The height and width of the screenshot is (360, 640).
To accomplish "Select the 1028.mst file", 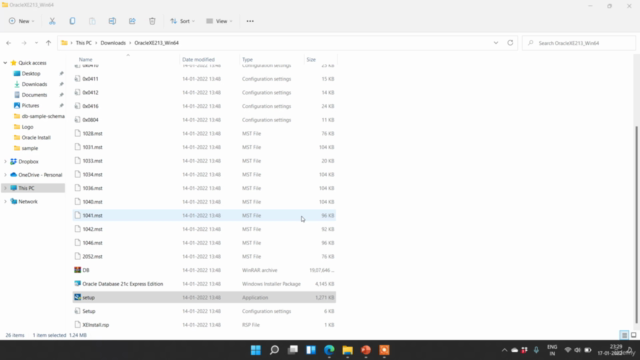I will pos(204,133).
